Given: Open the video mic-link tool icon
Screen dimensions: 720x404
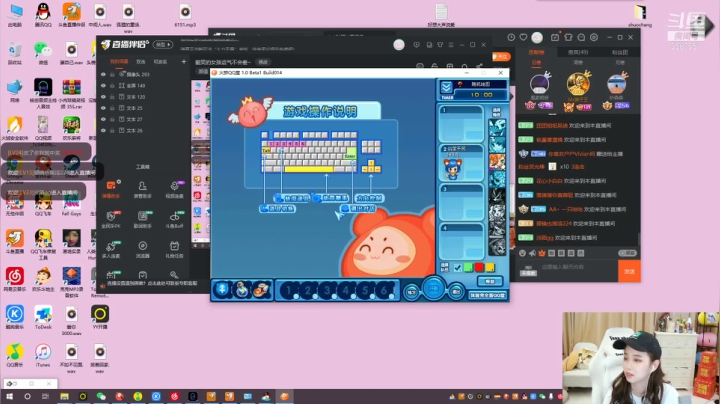Looking at the screenshot, I should click(x=174, y=188).
